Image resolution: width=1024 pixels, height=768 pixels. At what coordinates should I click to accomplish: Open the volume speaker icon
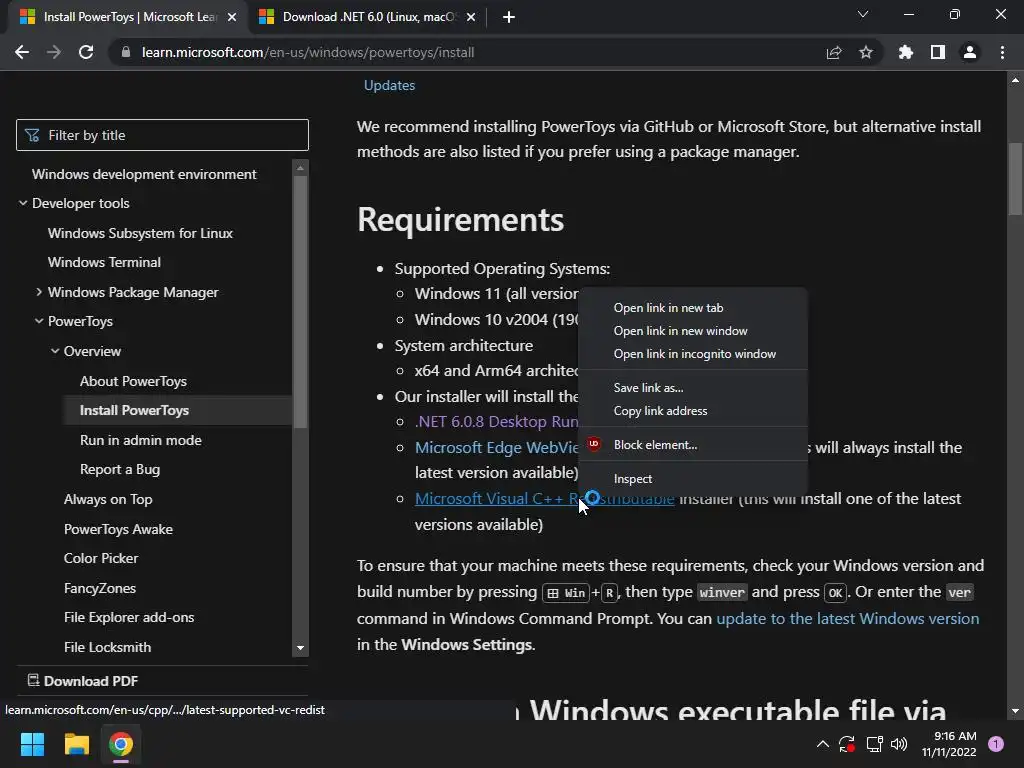(x=899, y=744)
